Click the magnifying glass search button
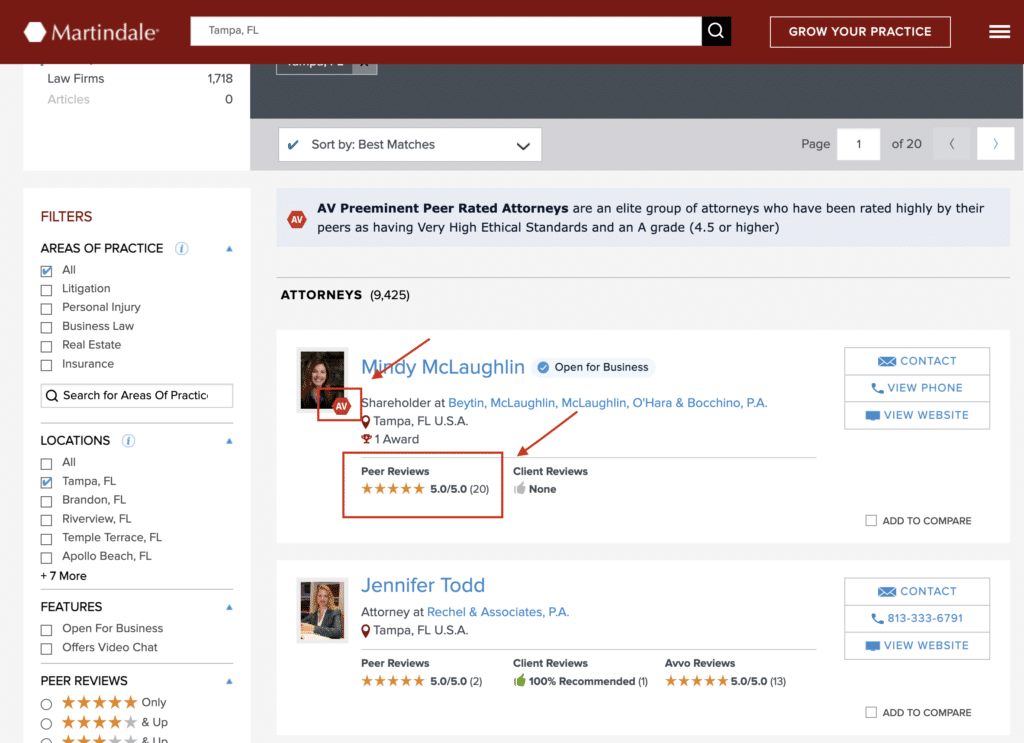Screen dimensions: 1024x743 pos(716,31)
